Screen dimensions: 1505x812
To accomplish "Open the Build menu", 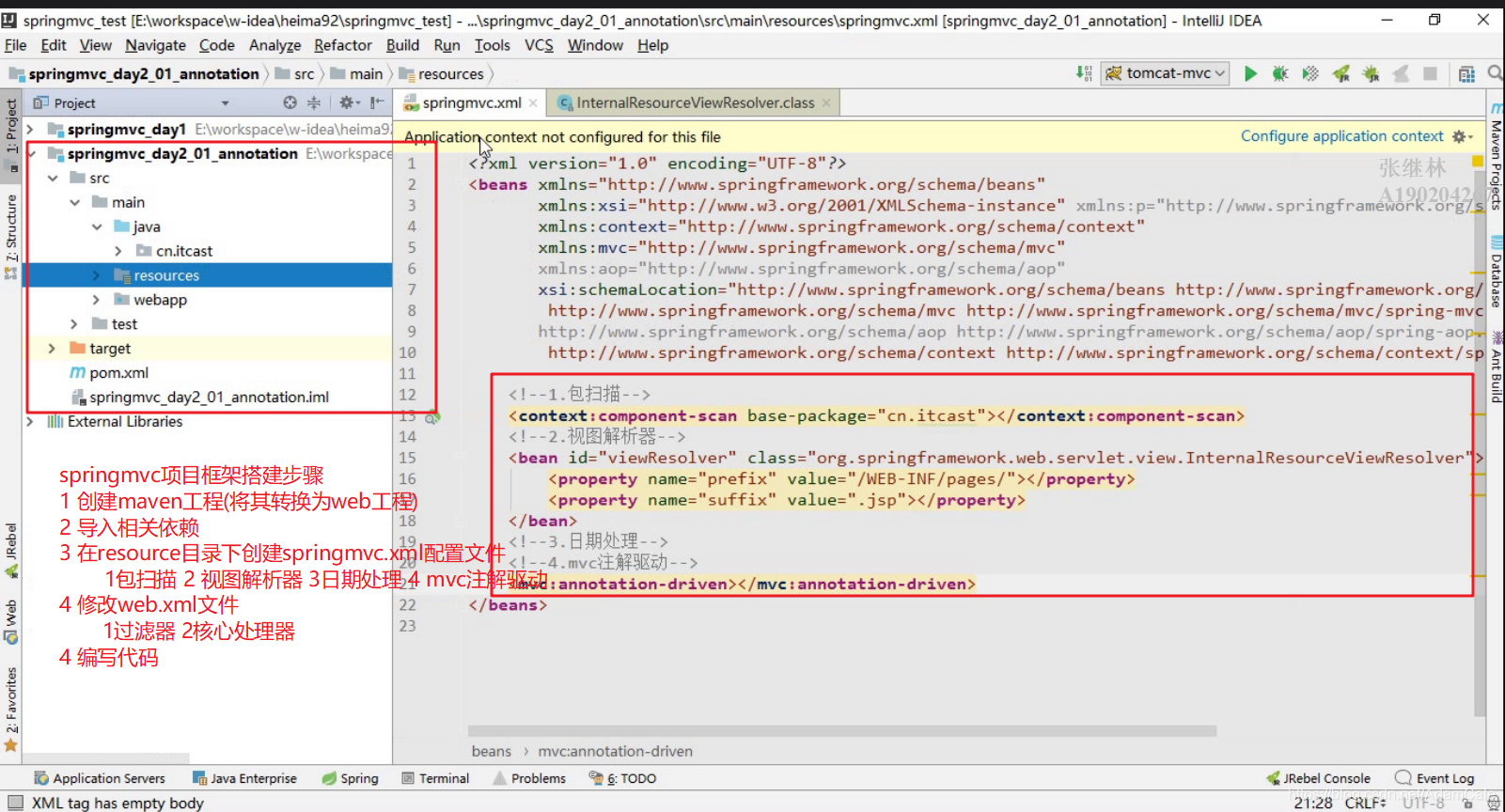I will pos(402,45).
